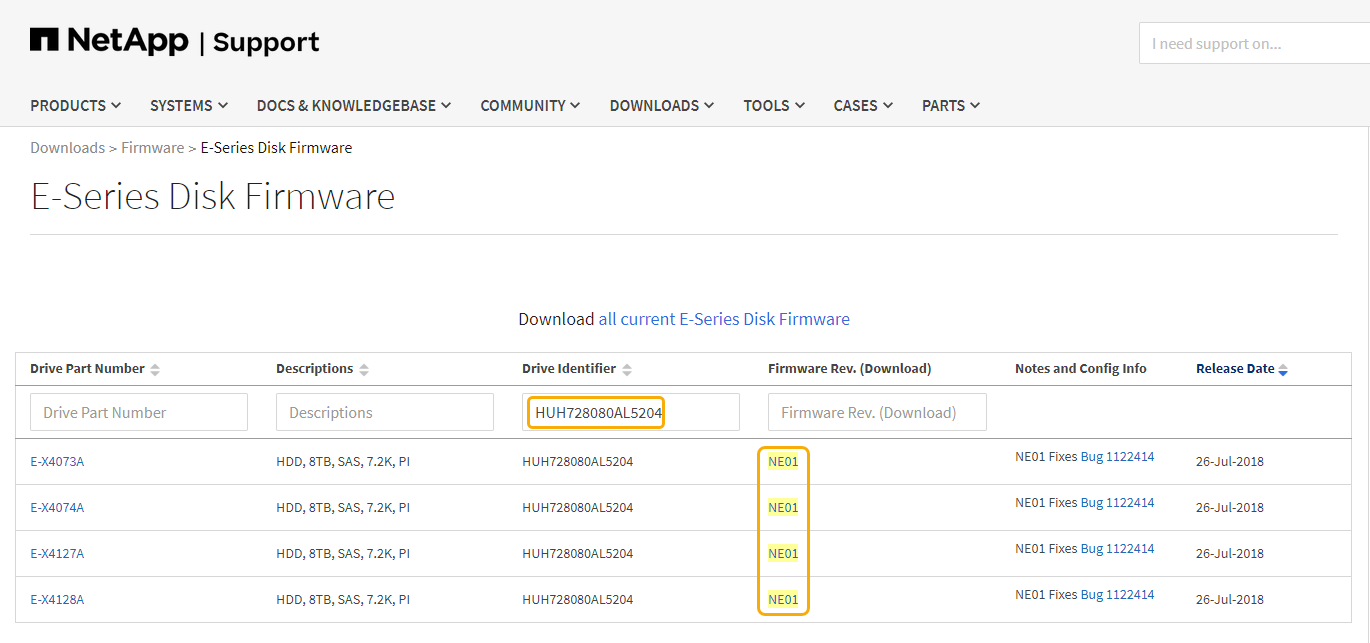The height and width of the screenshot is (643, 1370).
Task: Download NE01 firmware for E-X4128A
Action: click(x=783, y=599)
